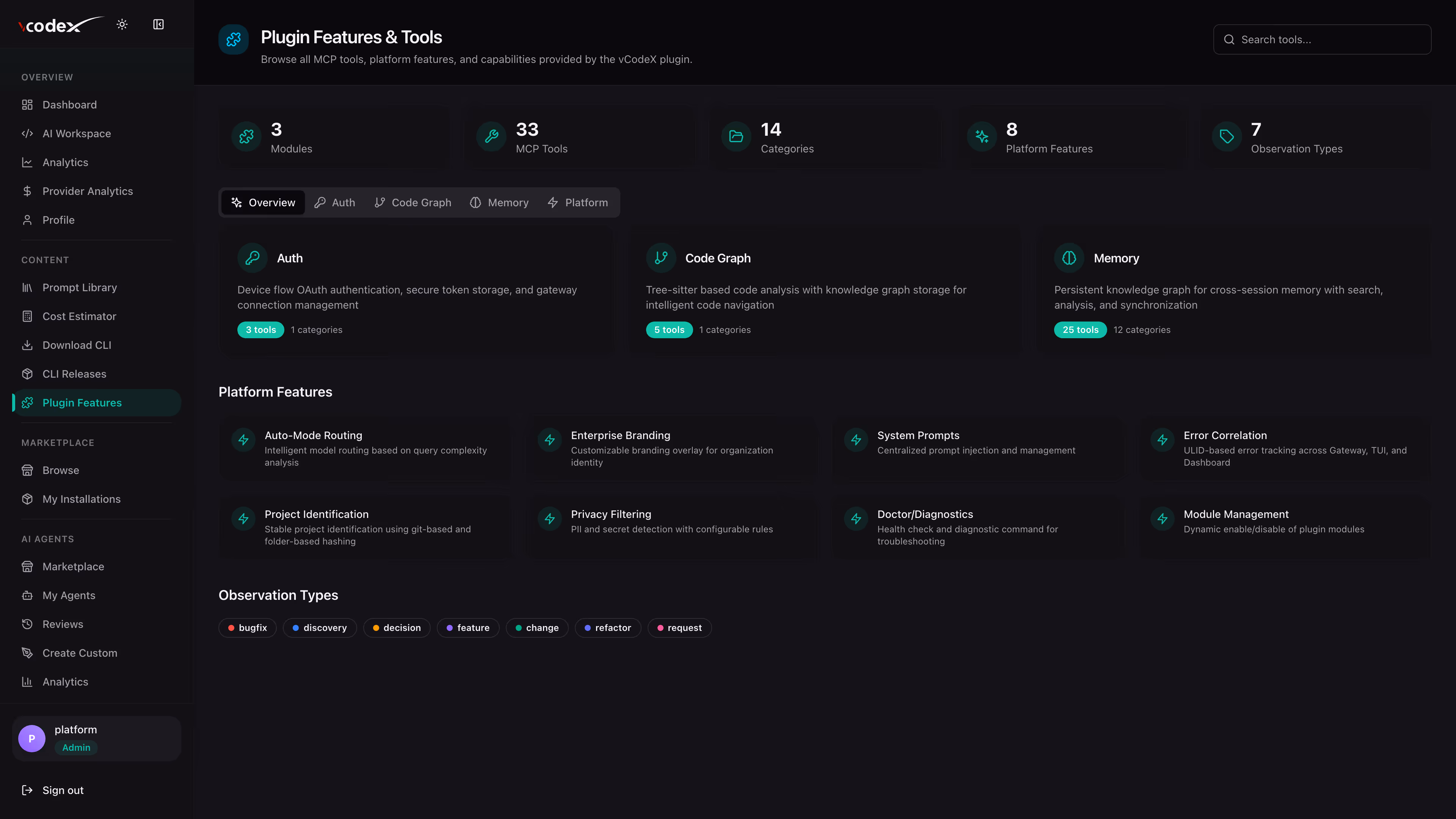This screenshot has width=1456, height=819.
Task: Click the Cost Estimator calculator icon
Action: (27, 317)
